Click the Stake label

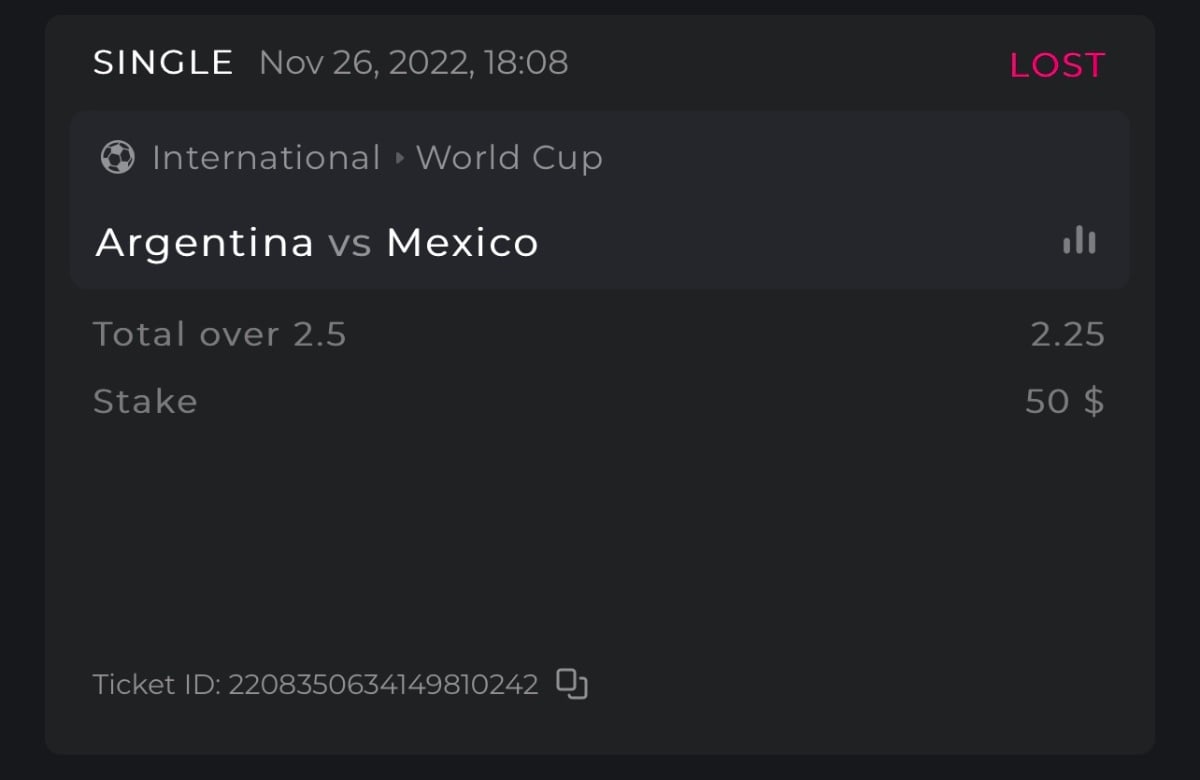pyautogui.click(x=145, y=402)
